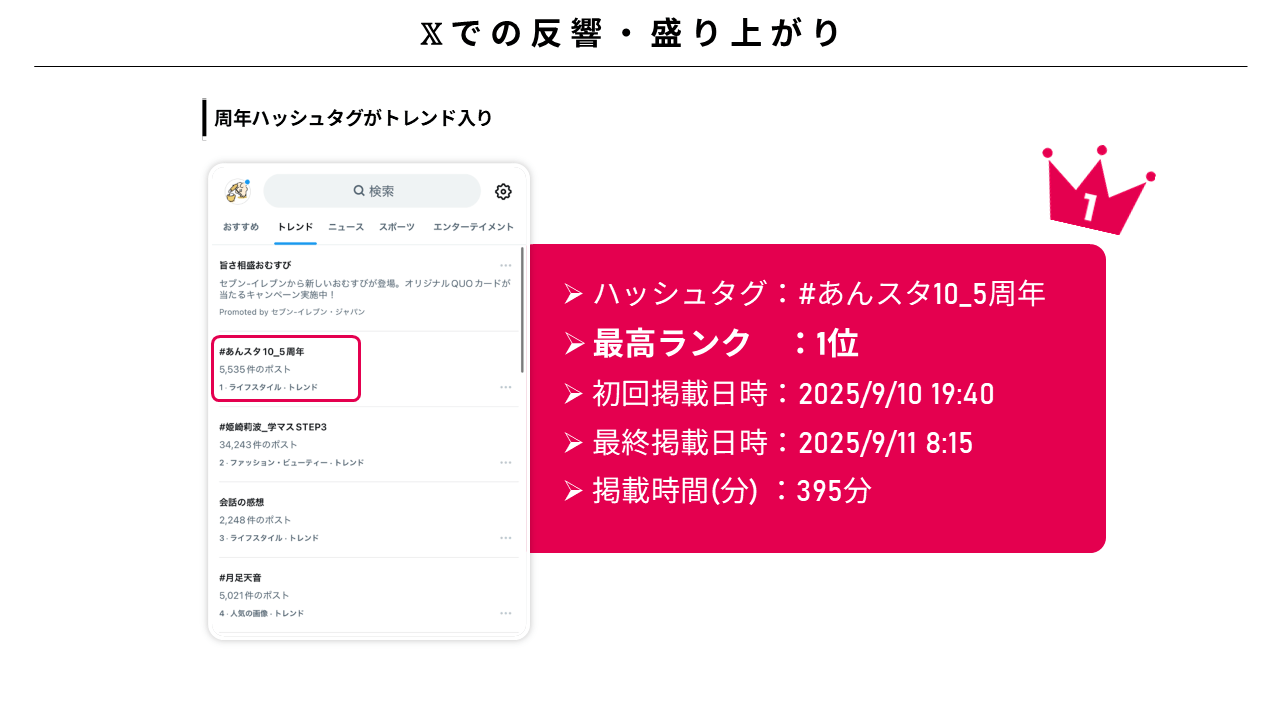The image size is (1280, 720).
Task: Open more options for 旨さ相盛おむすび promotion
Action: coord(506,265)
